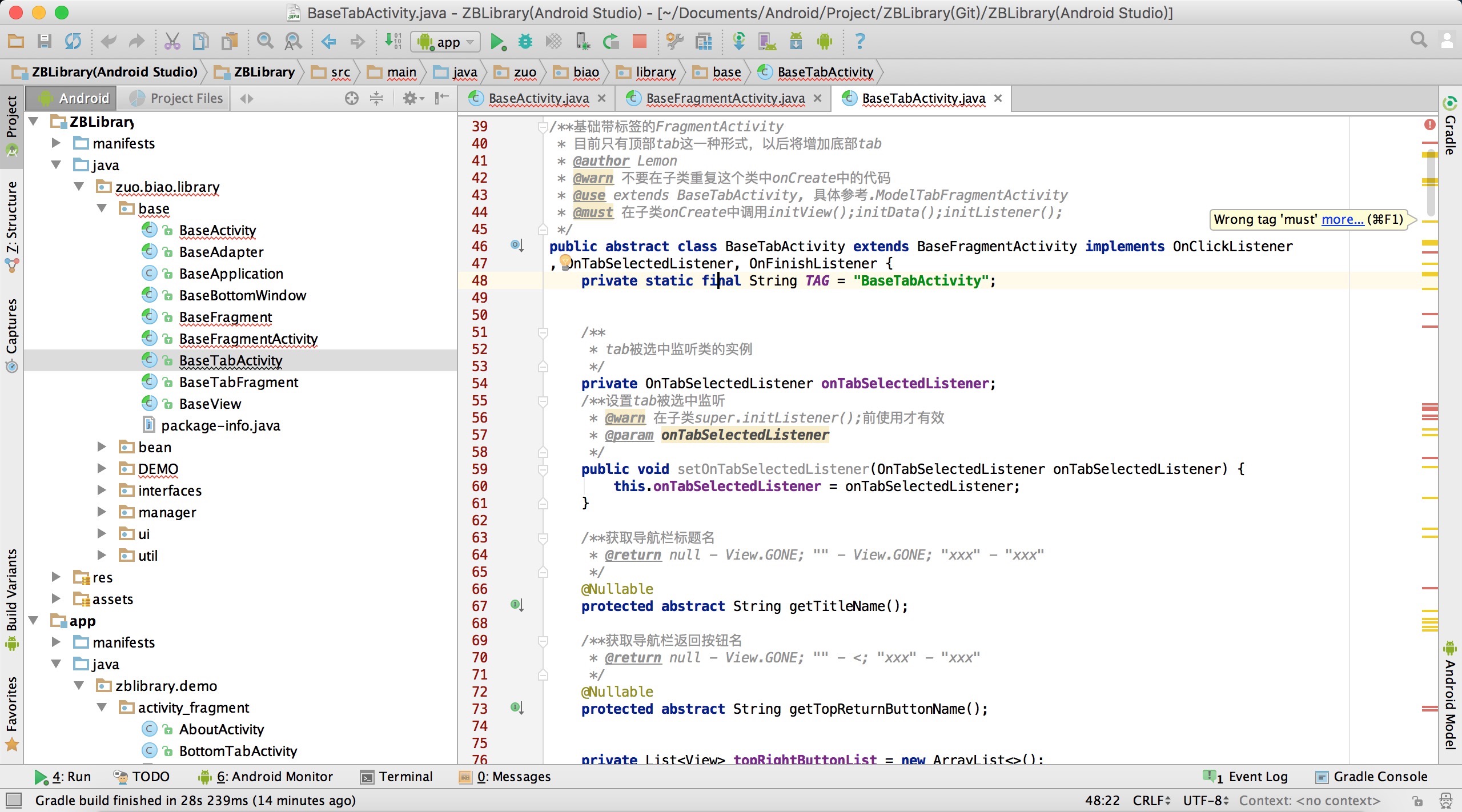Toggle code folding at line 51 comment
This screenshot has width=1462, height=812.
pyautogui.click(x=543, y=332)
